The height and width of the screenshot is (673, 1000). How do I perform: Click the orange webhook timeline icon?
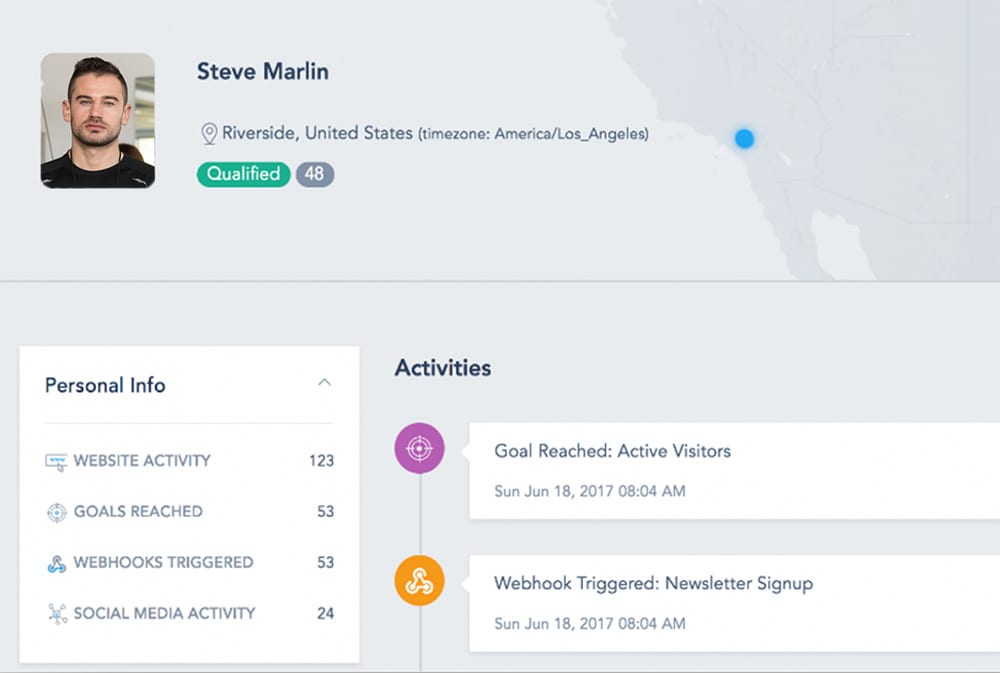pyautogui.click(x=419, y=581)
